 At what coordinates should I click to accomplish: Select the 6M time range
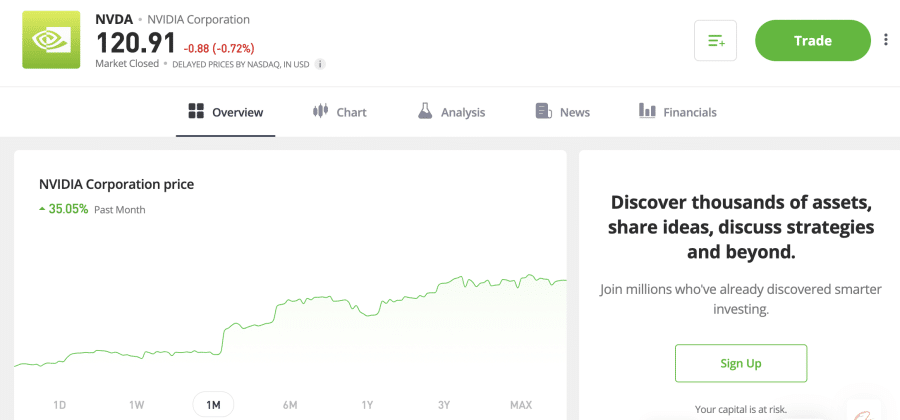click(x=290, y=405)
